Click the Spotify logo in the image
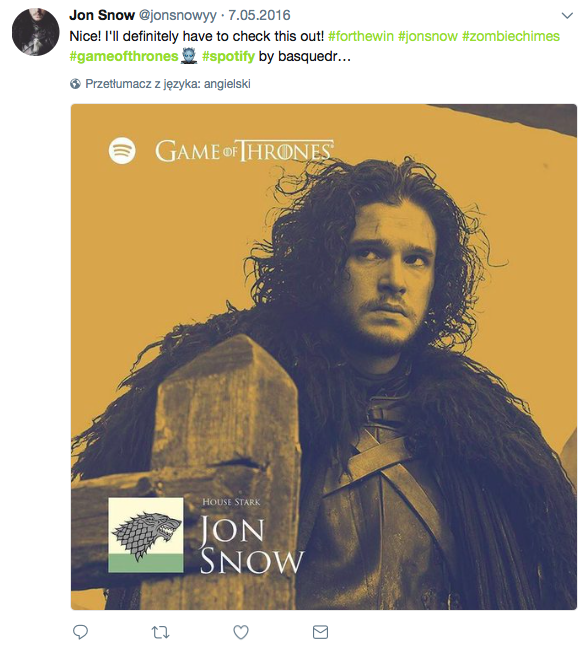This screenshot has height=648, width=580. (122, 150)
